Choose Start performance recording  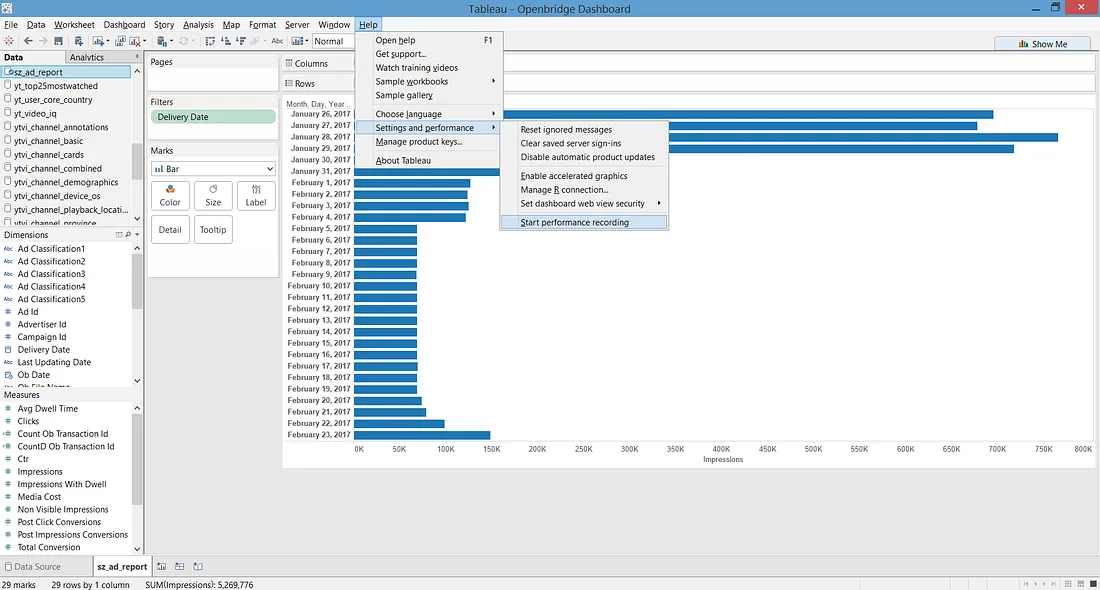584,222
